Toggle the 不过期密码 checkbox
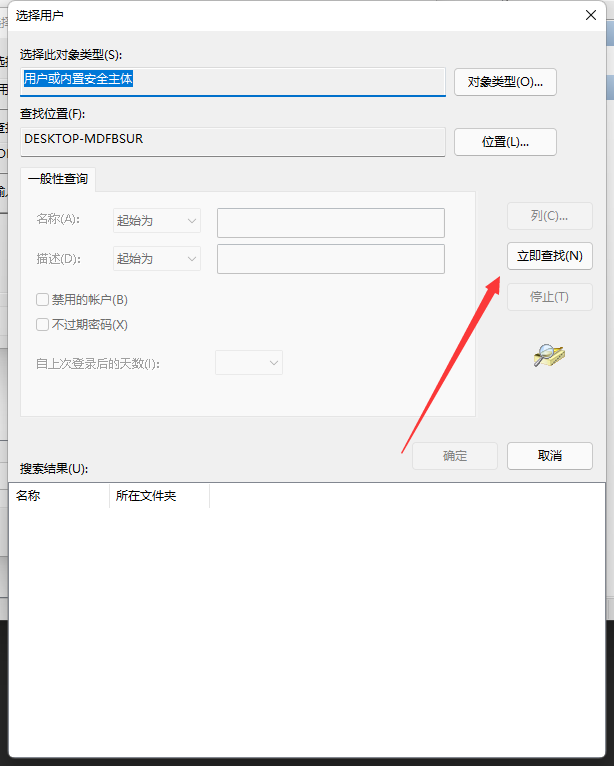 click(x=42, y=324)
